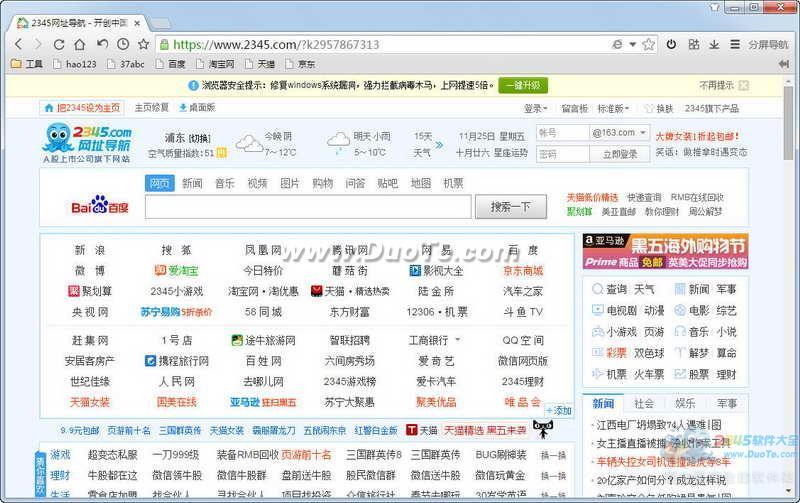Open hao123 bookmark
This screenshot has width=800, height=503.
[75, 64]
